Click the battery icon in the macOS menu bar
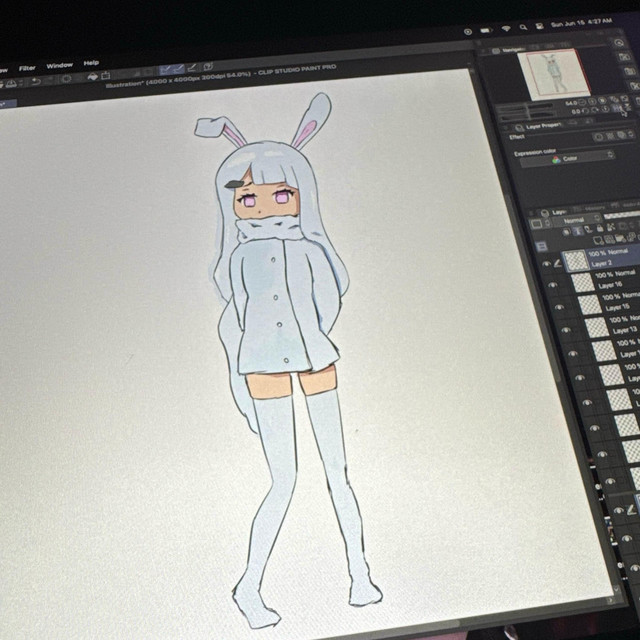Screen dimensions: 640x640 tap(485, 30)
